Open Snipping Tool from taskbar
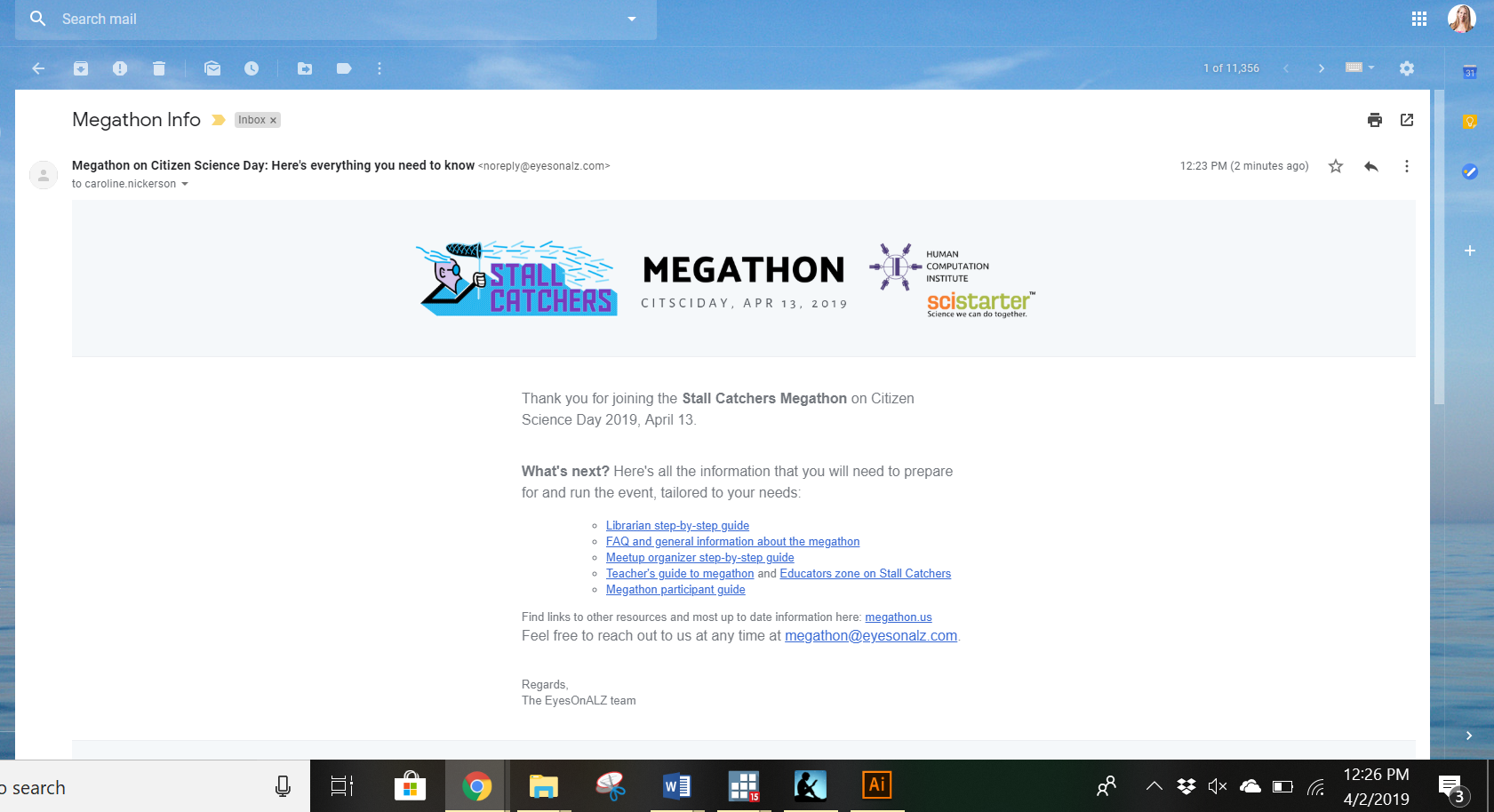 pos(611,786)
